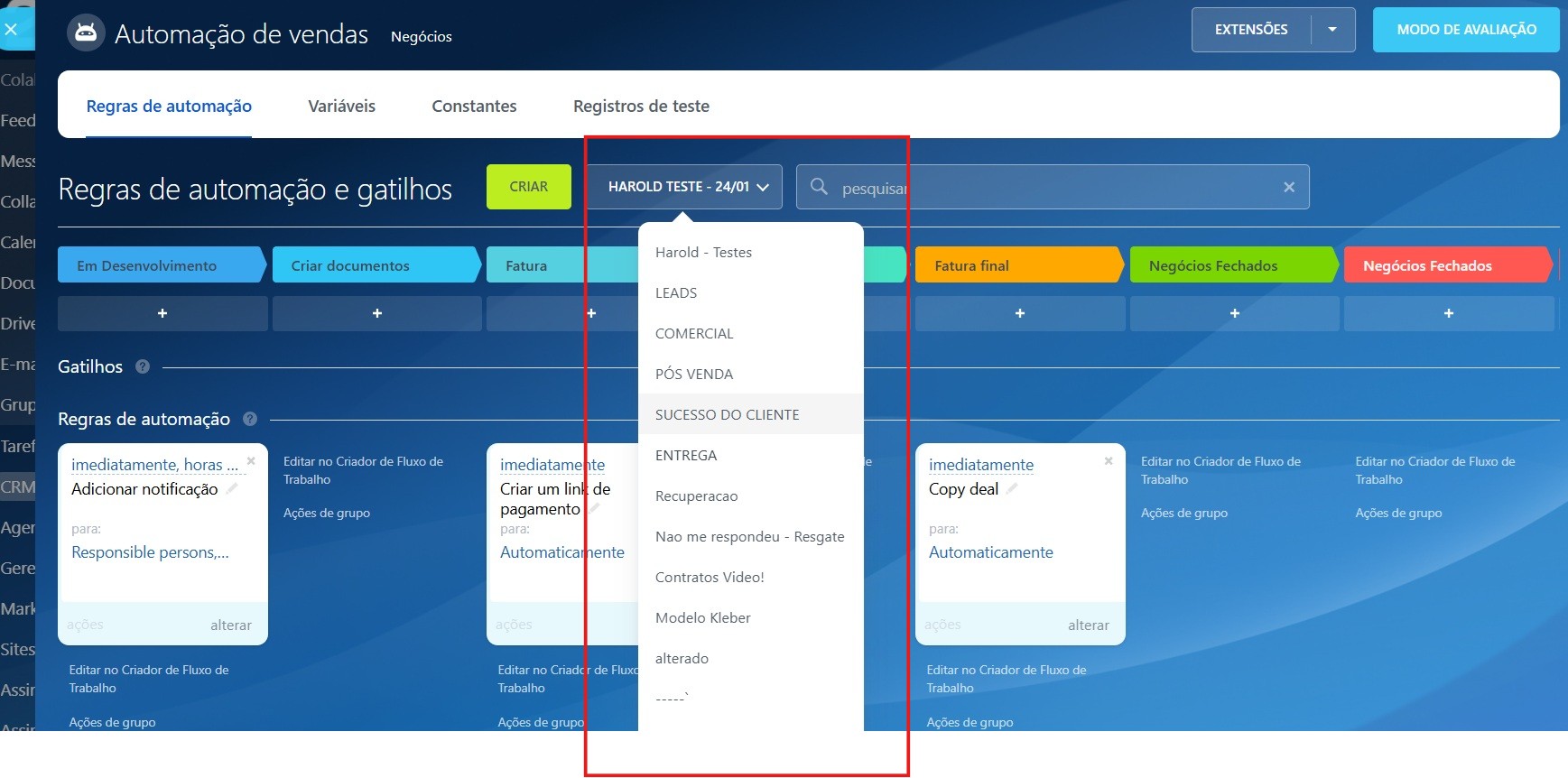
Task: Click the magnifier icon in the search box
Action: tap(819, 187)
